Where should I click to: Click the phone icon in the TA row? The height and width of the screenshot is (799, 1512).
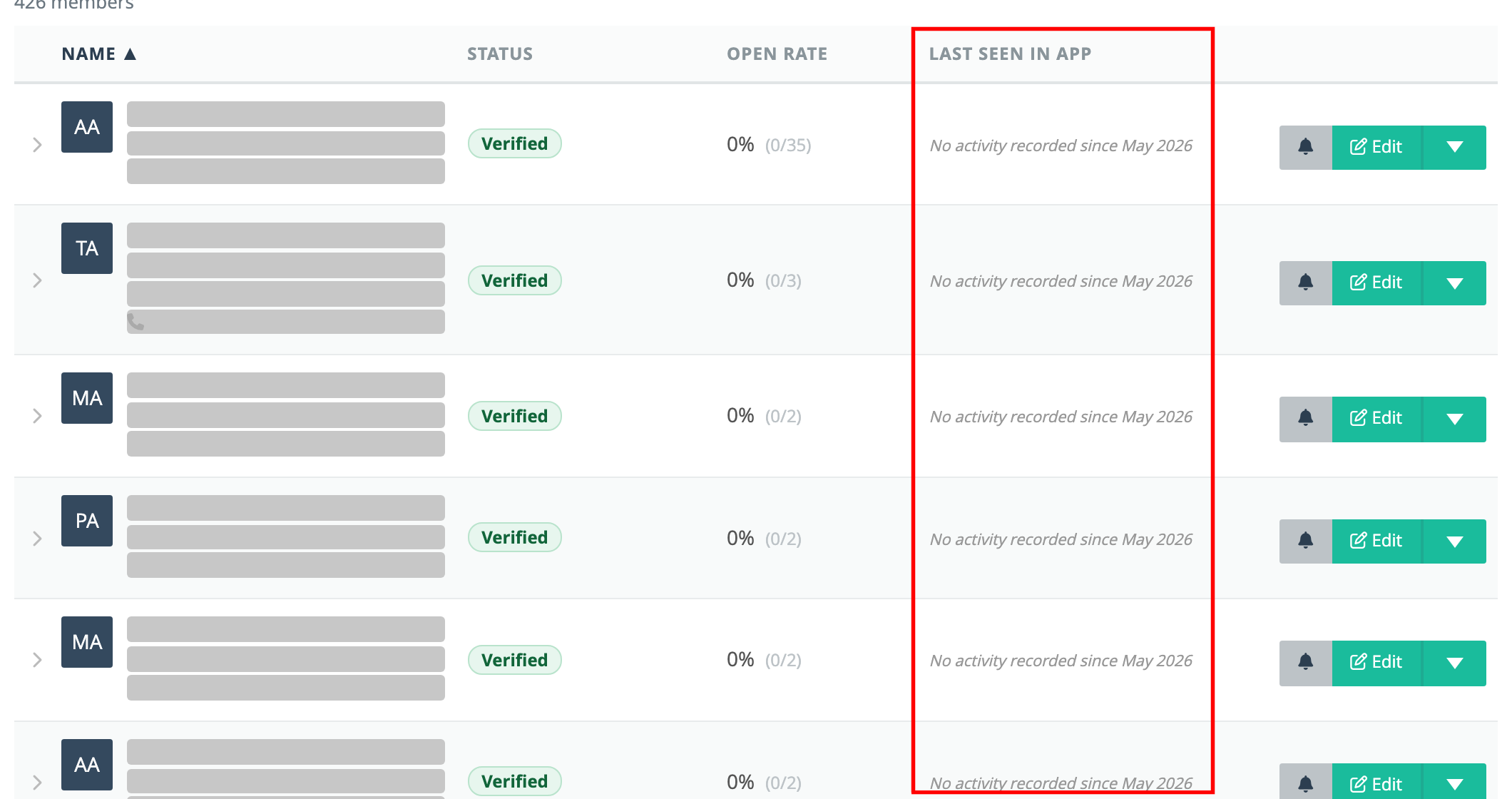136,322
